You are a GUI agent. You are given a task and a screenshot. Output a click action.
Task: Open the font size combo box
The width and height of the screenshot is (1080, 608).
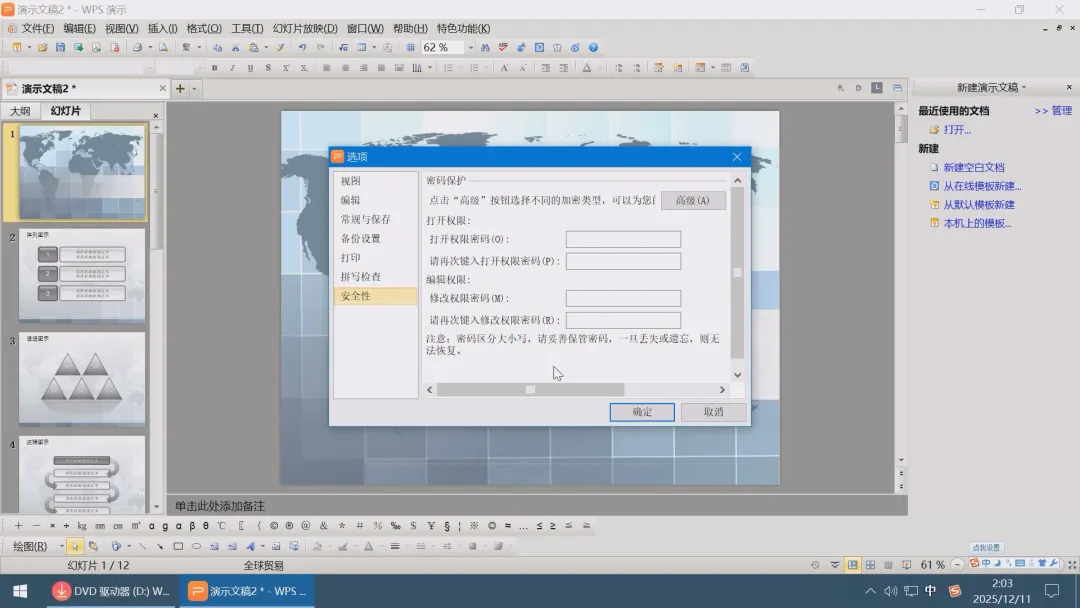tap(179, 67)
